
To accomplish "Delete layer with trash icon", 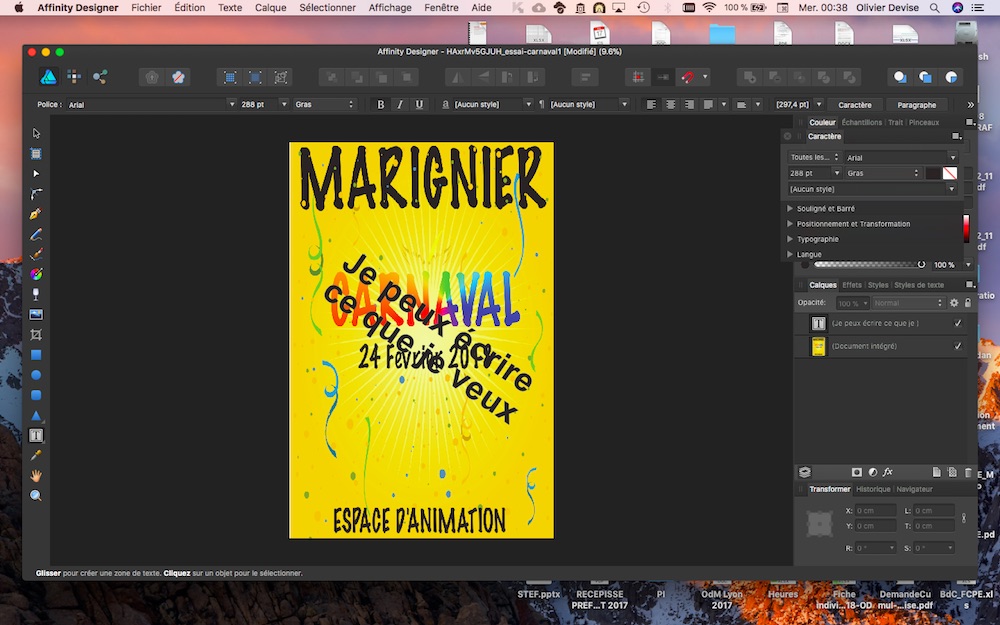I will tap(968, 473).
